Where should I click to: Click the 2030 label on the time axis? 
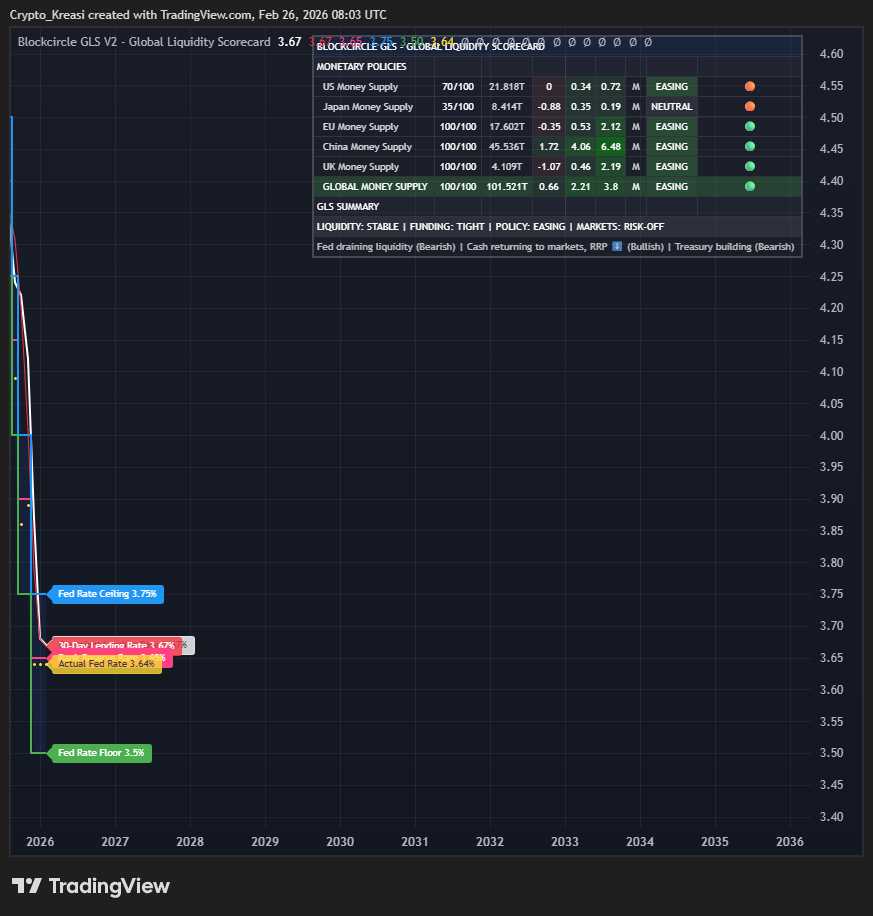click(340, 842)
